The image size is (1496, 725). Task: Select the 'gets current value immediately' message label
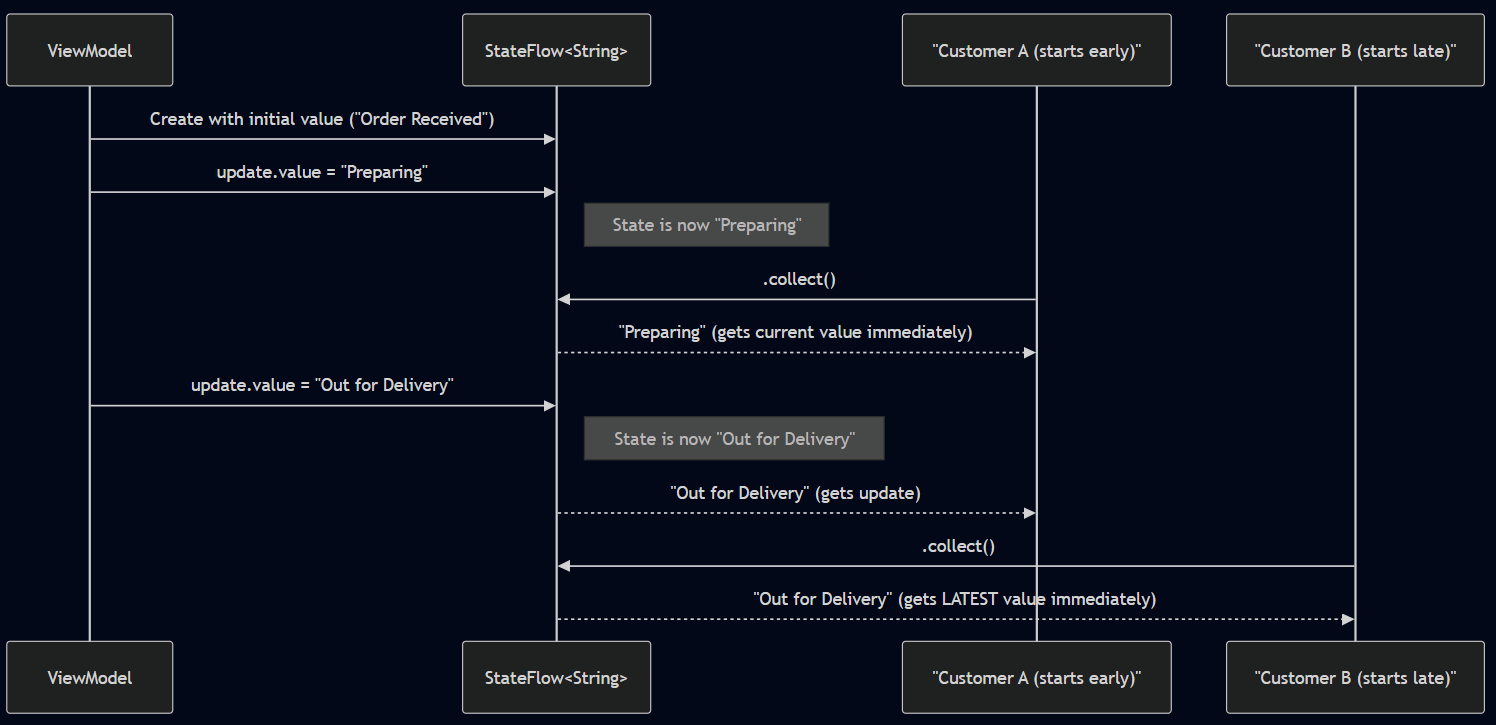coord(795,332)
